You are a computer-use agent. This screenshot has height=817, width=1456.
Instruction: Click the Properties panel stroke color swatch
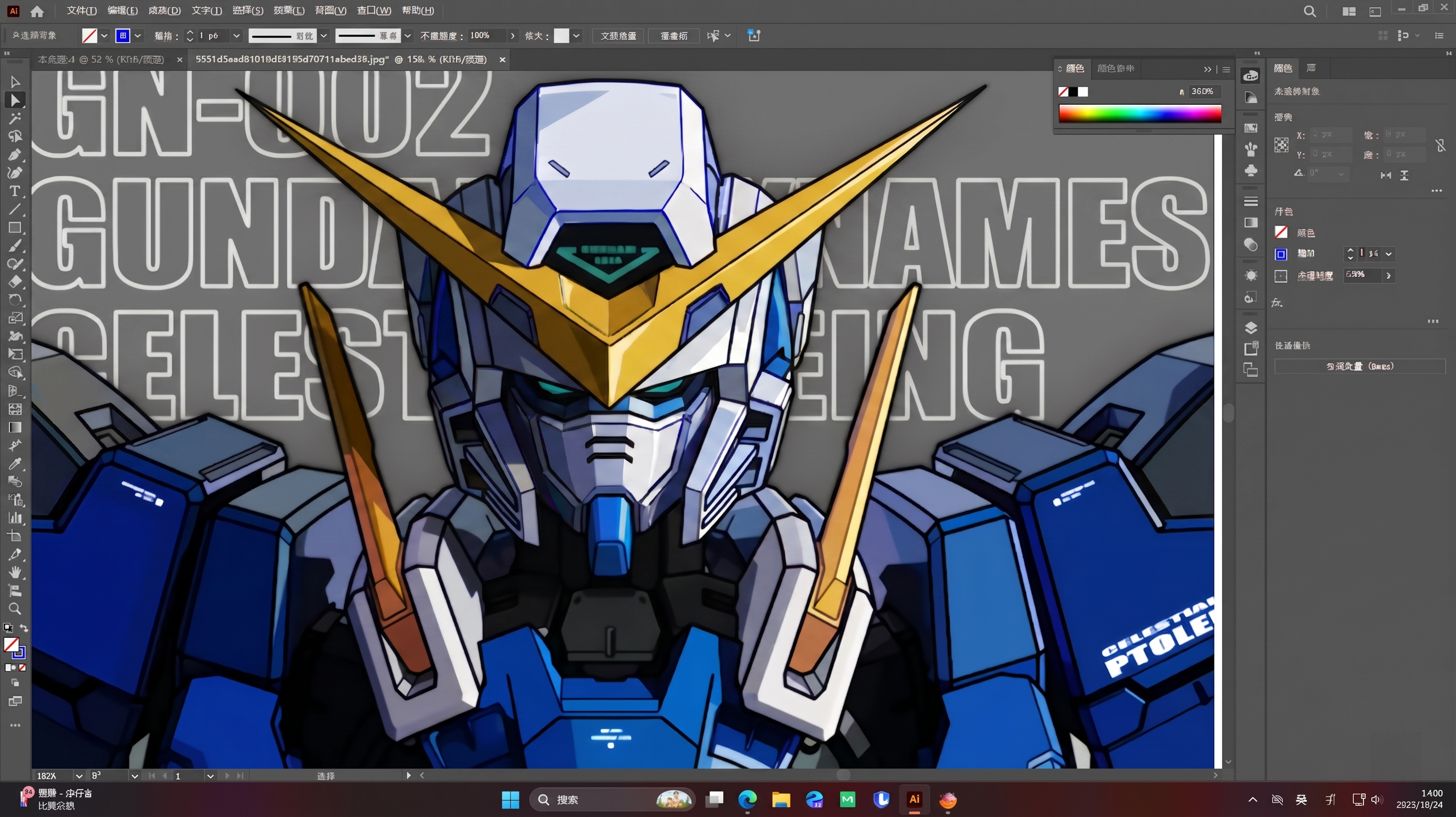coord(1281,254)
